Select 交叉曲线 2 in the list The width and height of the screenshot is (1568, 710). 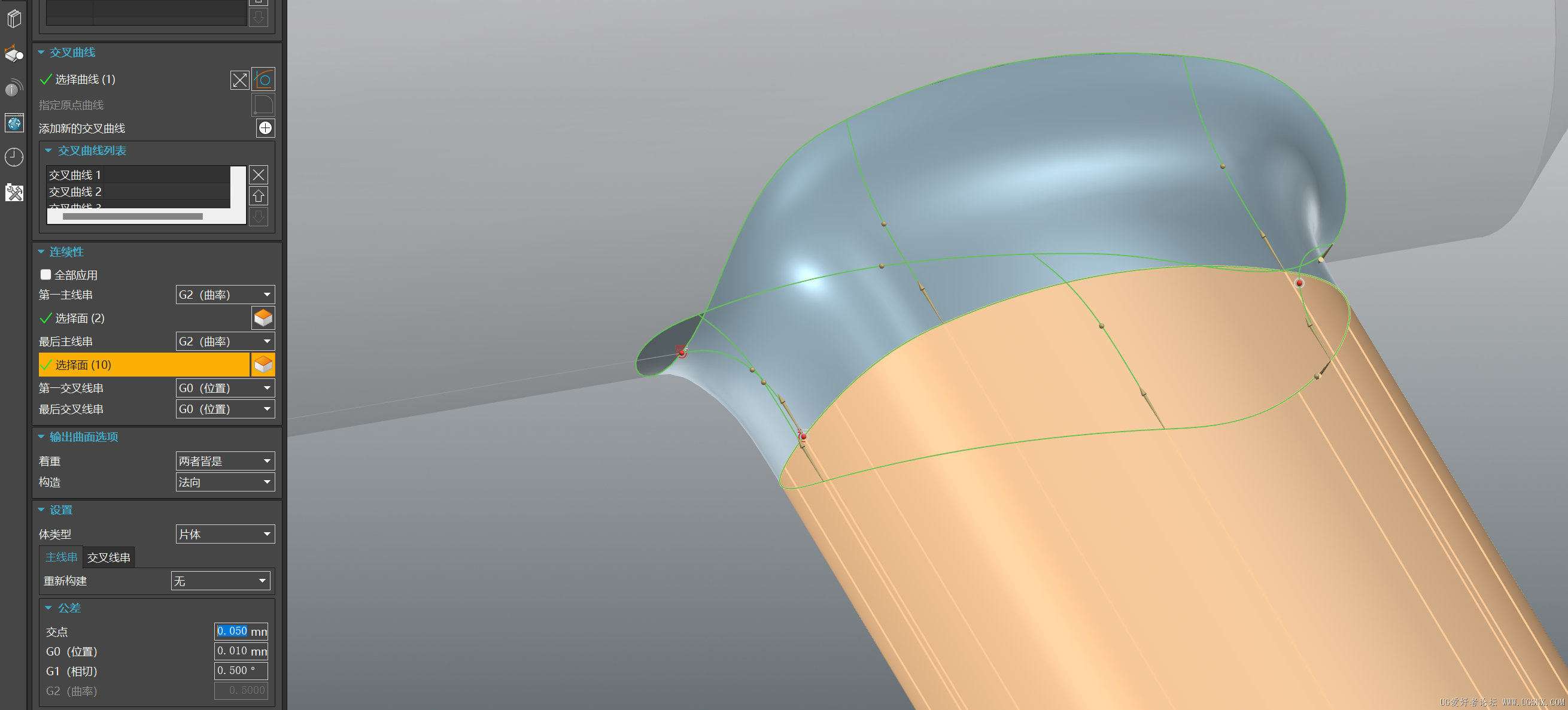pos(75,192)
